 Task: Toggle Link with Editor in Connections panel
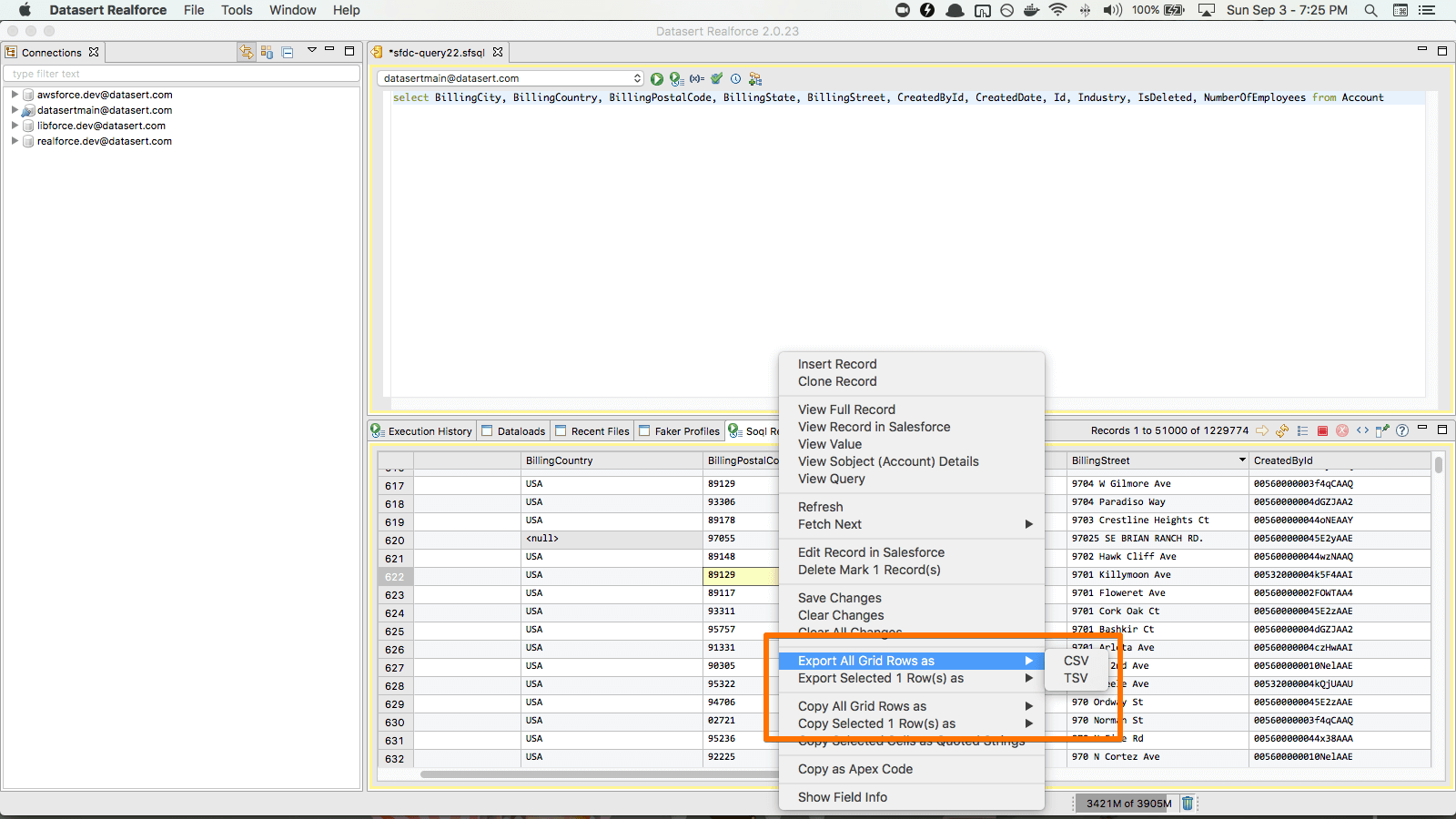[247, 53]
